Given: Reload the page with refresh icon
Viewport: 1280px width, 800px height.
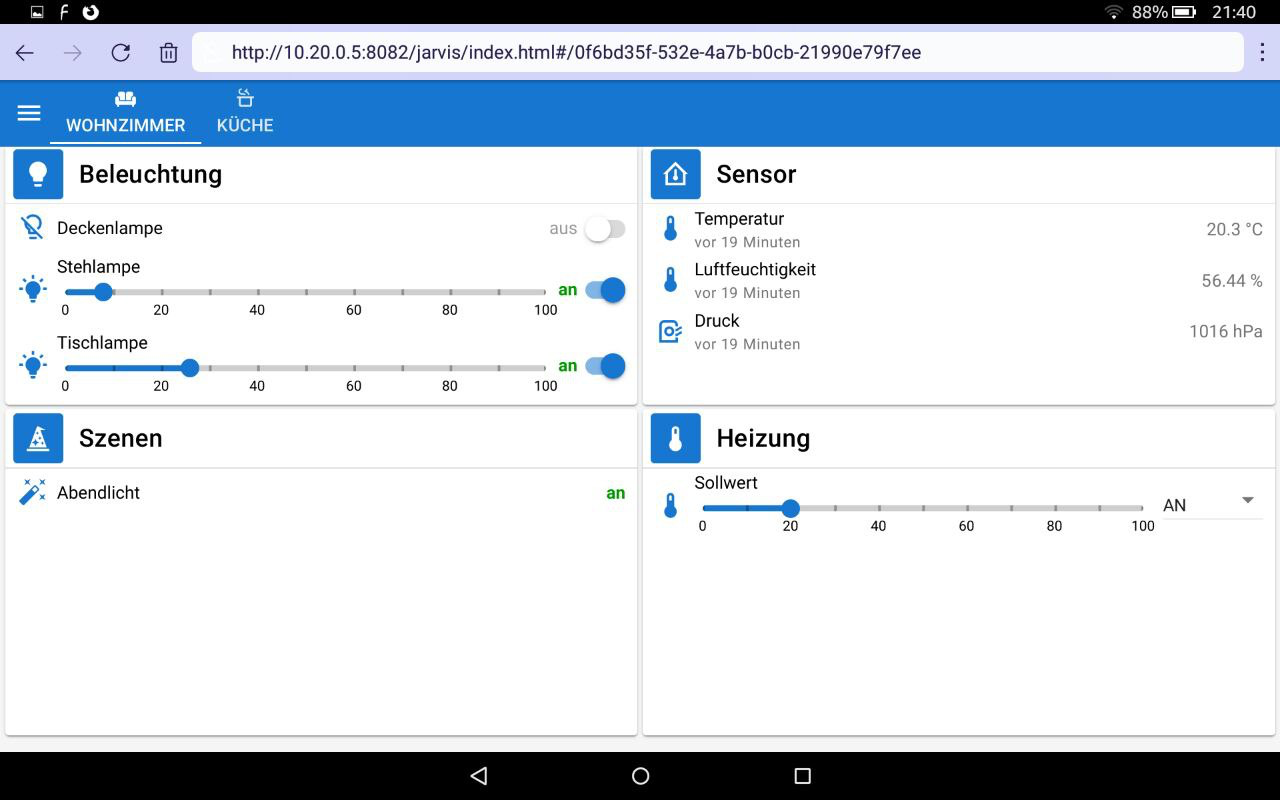Looking at the screenshot, I should (121, 53).
